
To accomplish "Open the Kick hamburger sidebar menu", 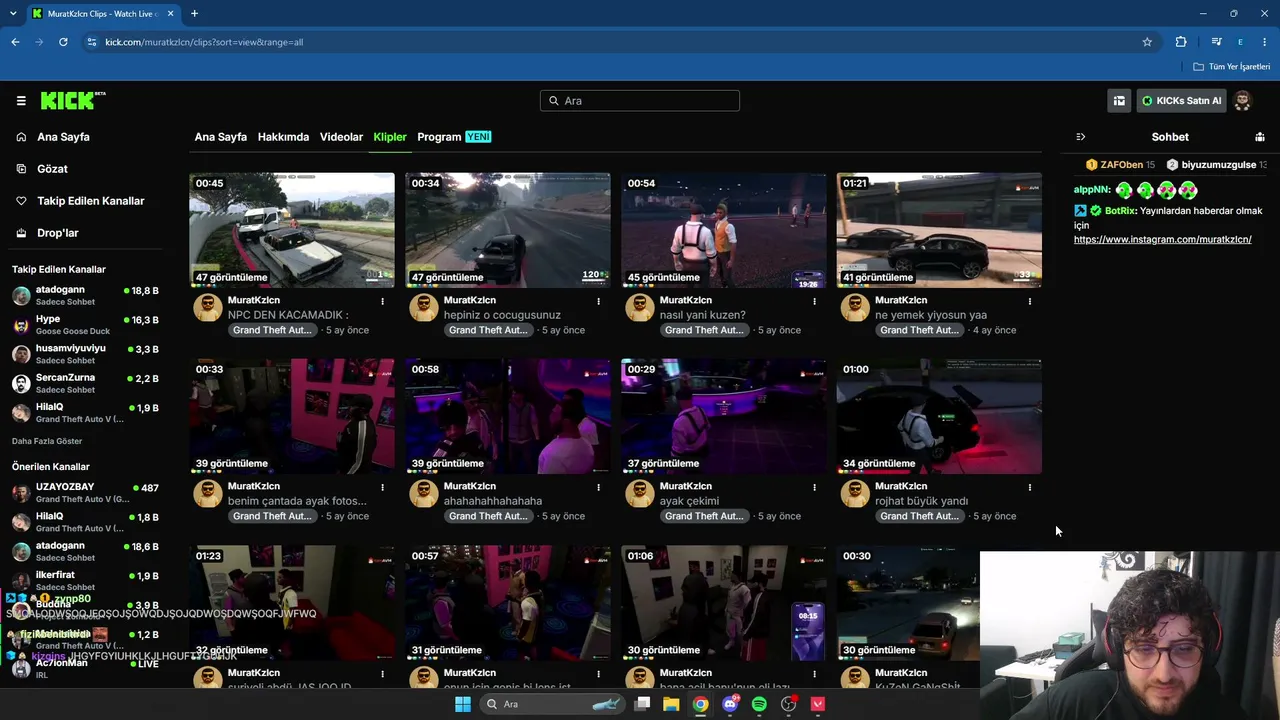I will click(x=21, y=101).
